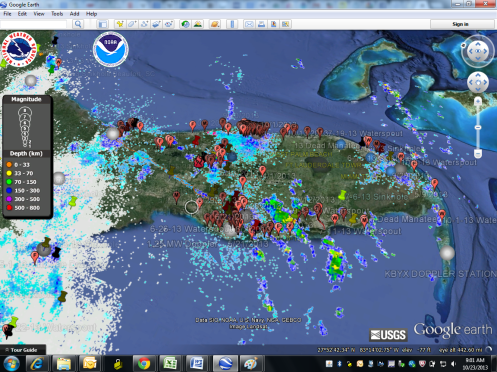Open Paint from taskbar
Viewport: 497px width, 372px height.
tap(250, 364)
